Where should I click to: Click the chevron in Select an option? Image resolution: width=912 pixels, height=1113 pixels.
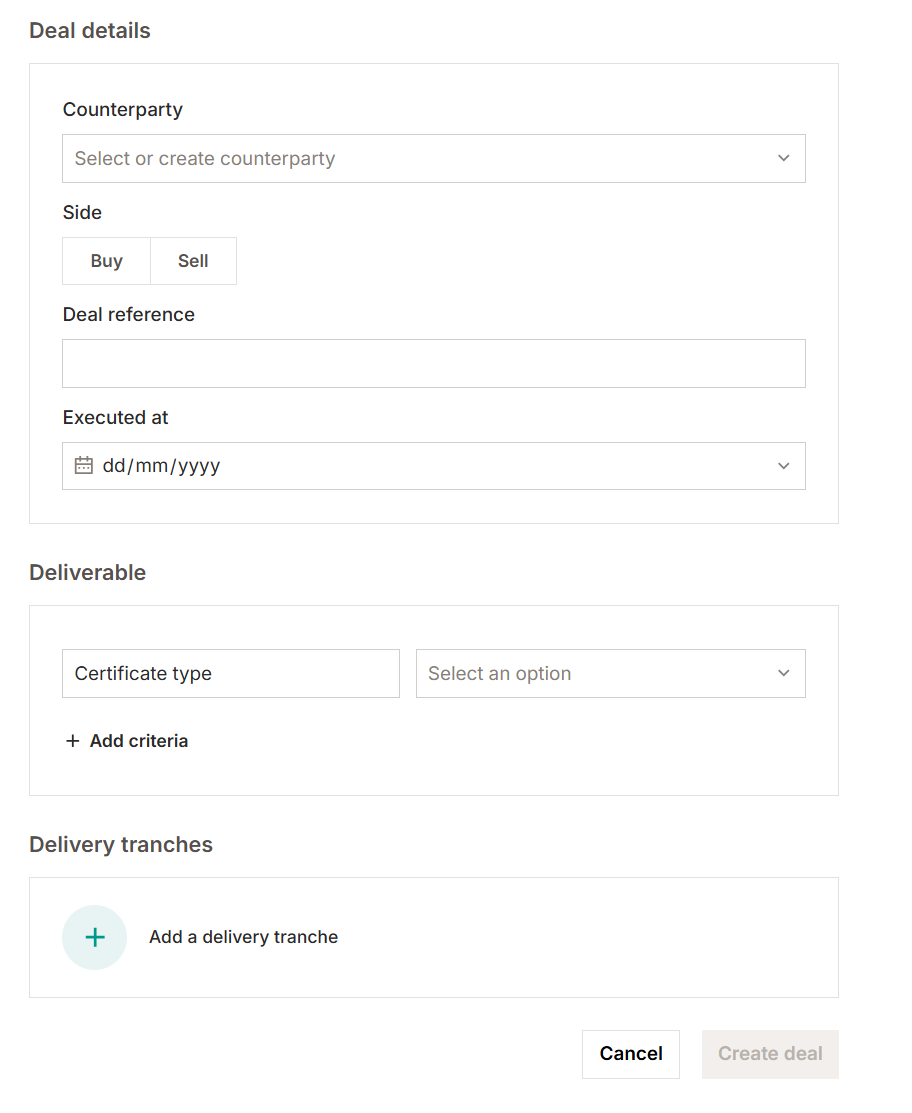click(783, 673)
